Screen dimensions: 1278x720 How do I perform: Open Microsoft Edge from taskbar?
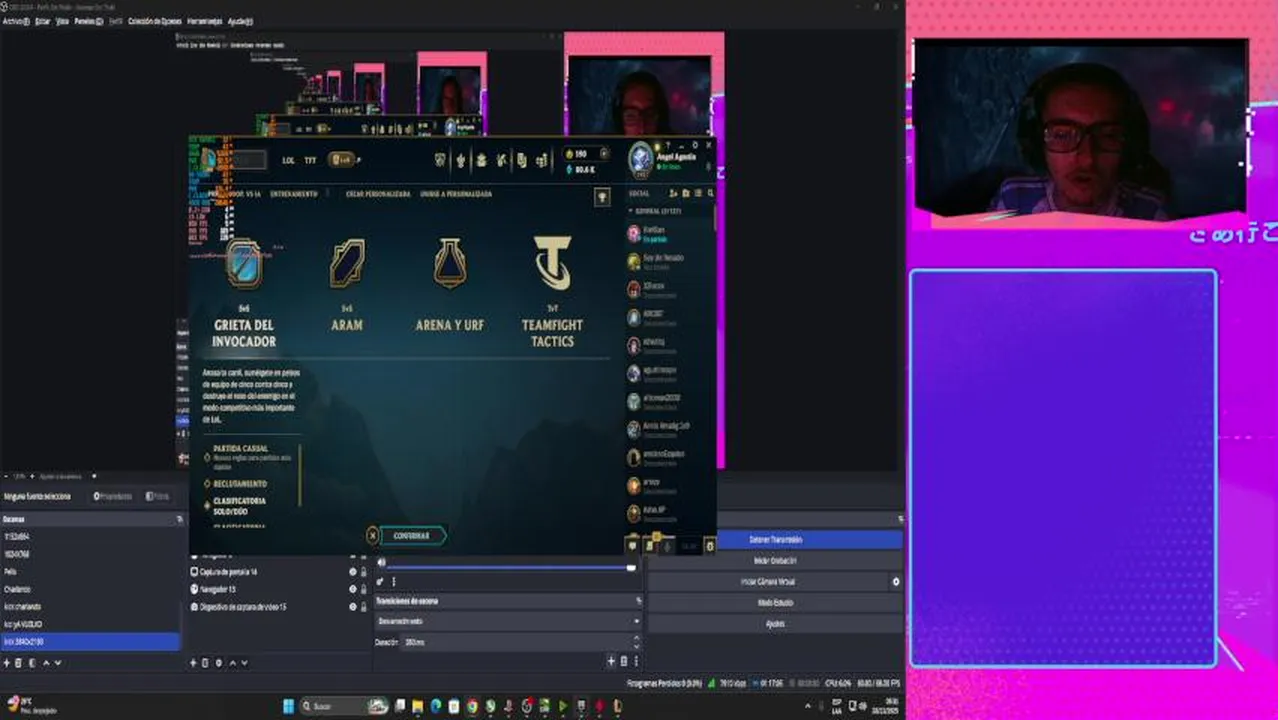[436, 706]
